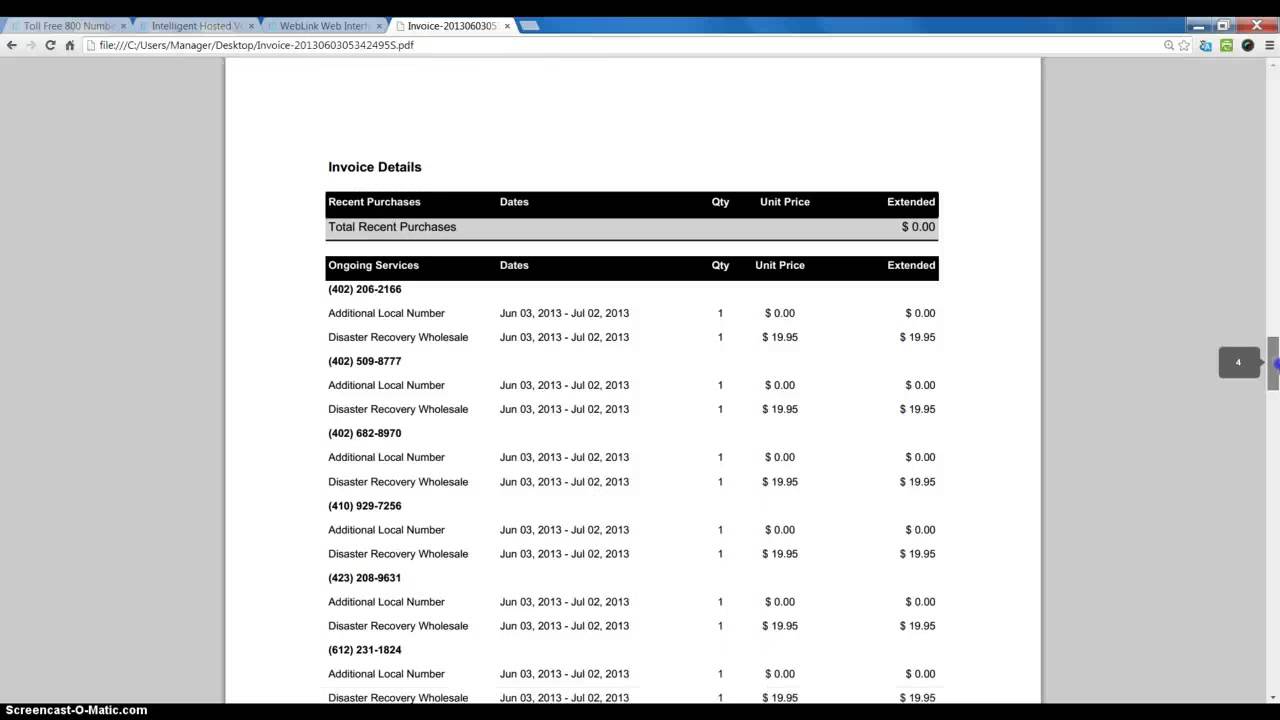Viewport: 1280px width, 720px height.
Task: Click Additional Local Number under (423) 208-9631
Action: [386, 602]
